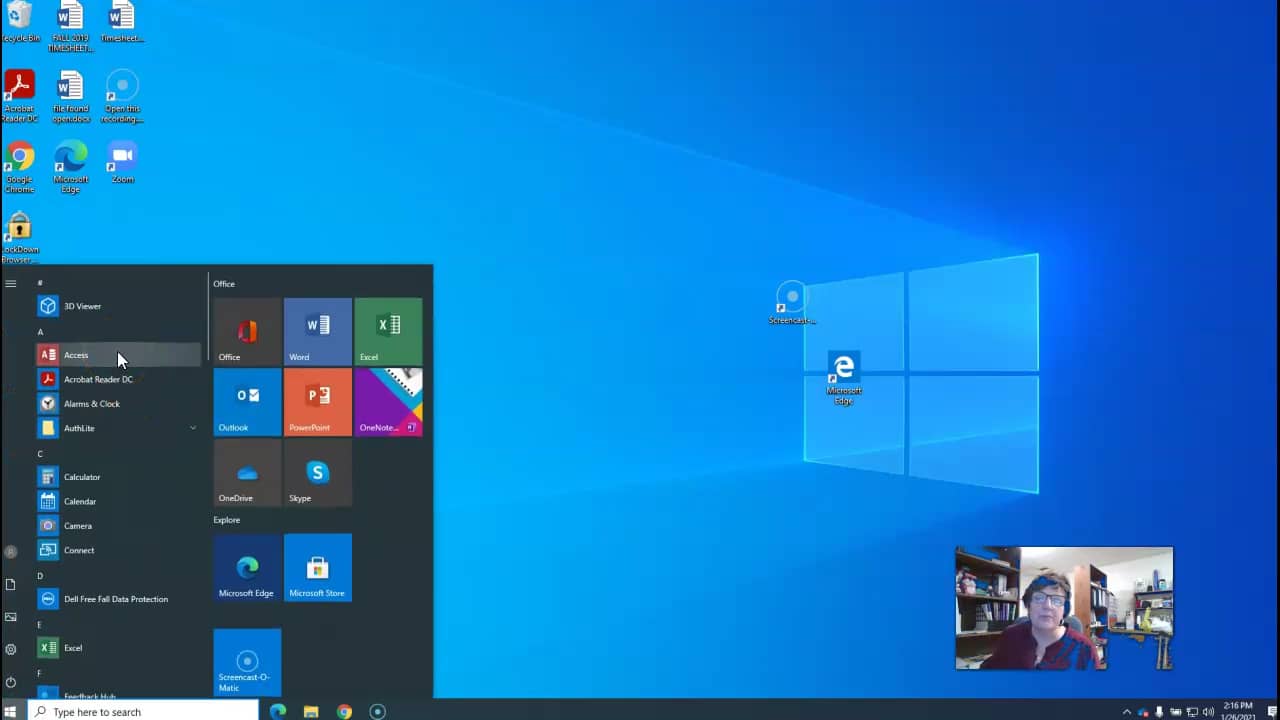Image resolution: width=1280 pixels, height=720 pixels.
Task: Select the 'Open this recording' desktop shortcut
Action: (122, 96)
